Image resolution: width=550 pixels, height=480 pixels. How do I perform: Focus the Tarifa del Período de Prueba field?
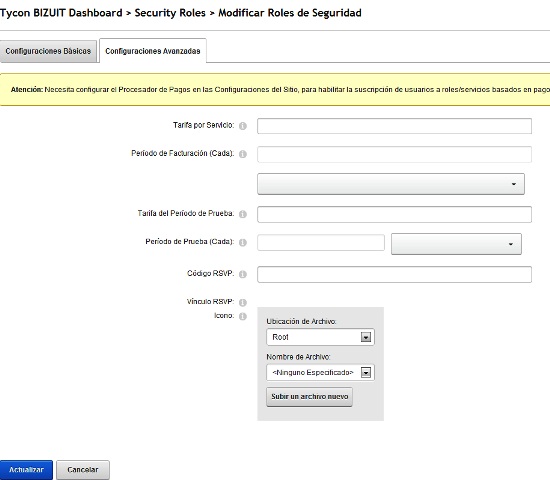tap(394, 214)
